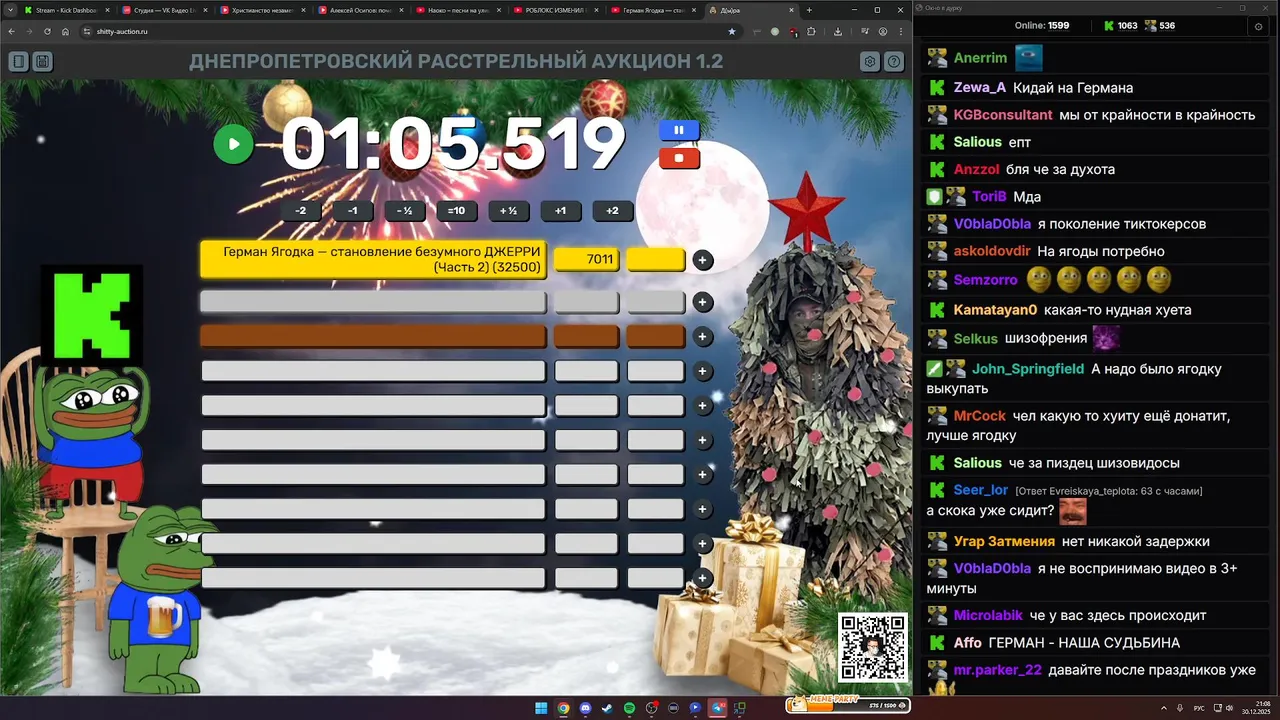This screenshot has width=1280, height=720.
Task: Click the save floppy disk icon
Action: pos(42,62)
